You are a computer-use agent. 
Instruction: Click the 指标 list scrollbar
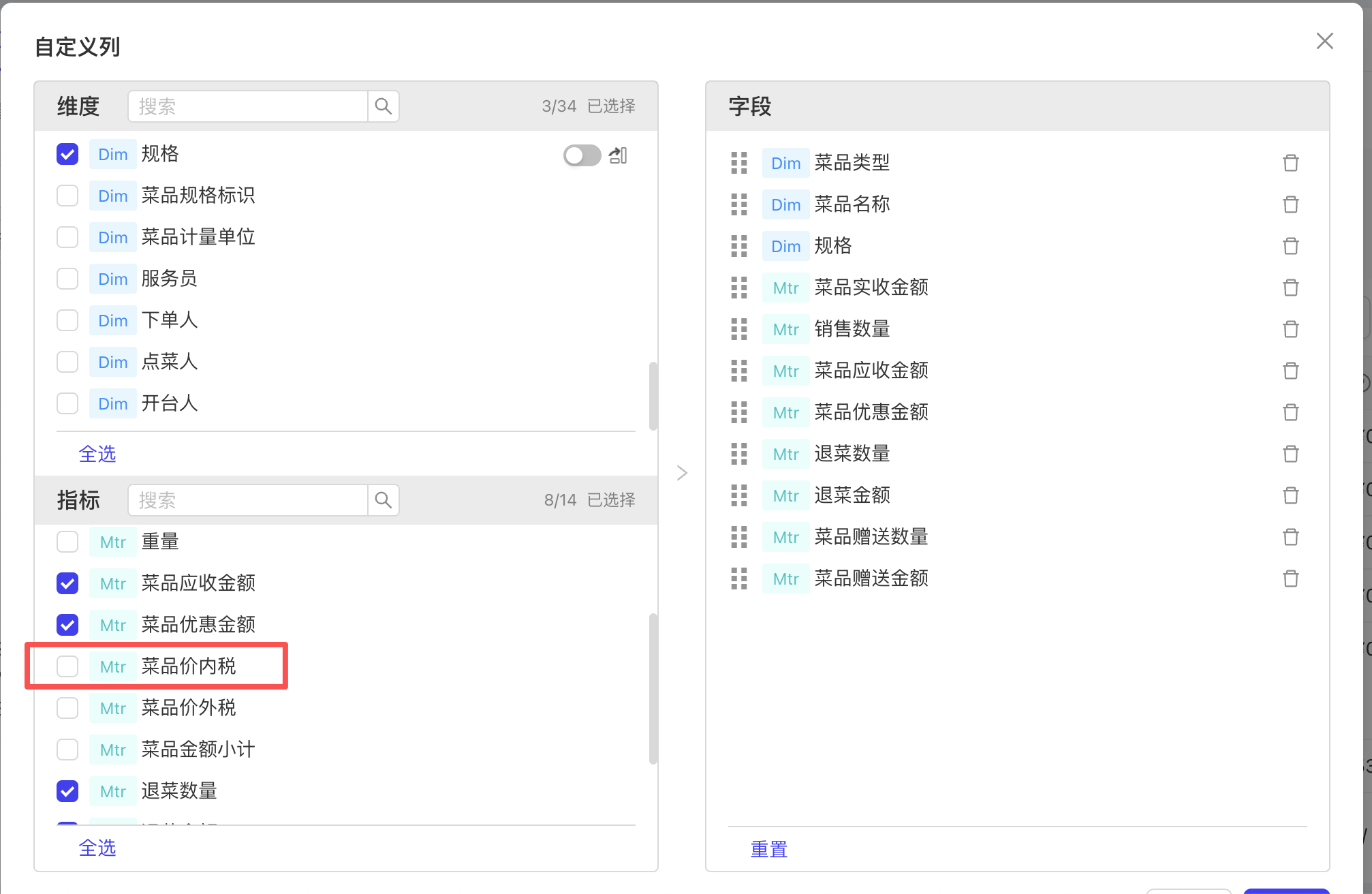pos(653,688)
